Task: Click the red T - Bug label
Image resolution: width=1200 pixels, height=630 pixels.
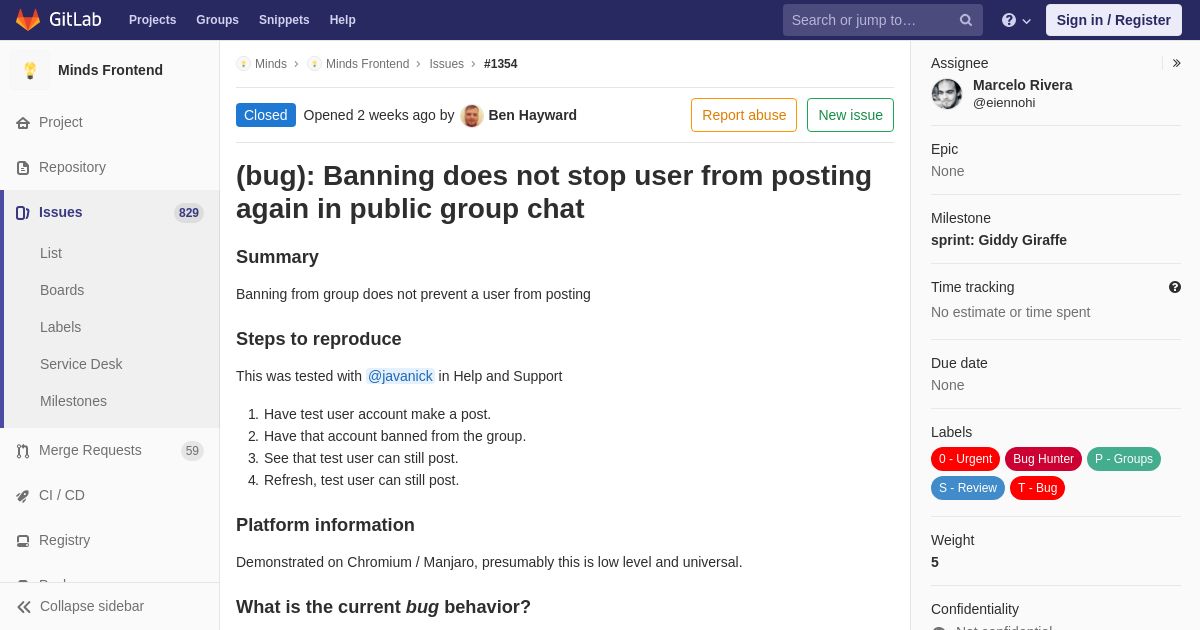Action: (1037, 488)
